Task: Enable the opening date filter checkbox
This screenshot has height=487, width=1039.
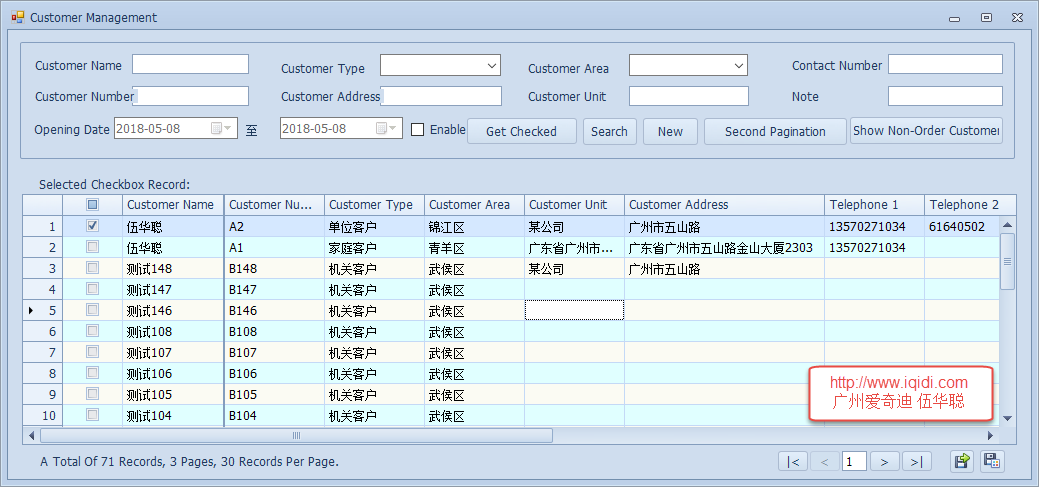Action: pos(418,129)
